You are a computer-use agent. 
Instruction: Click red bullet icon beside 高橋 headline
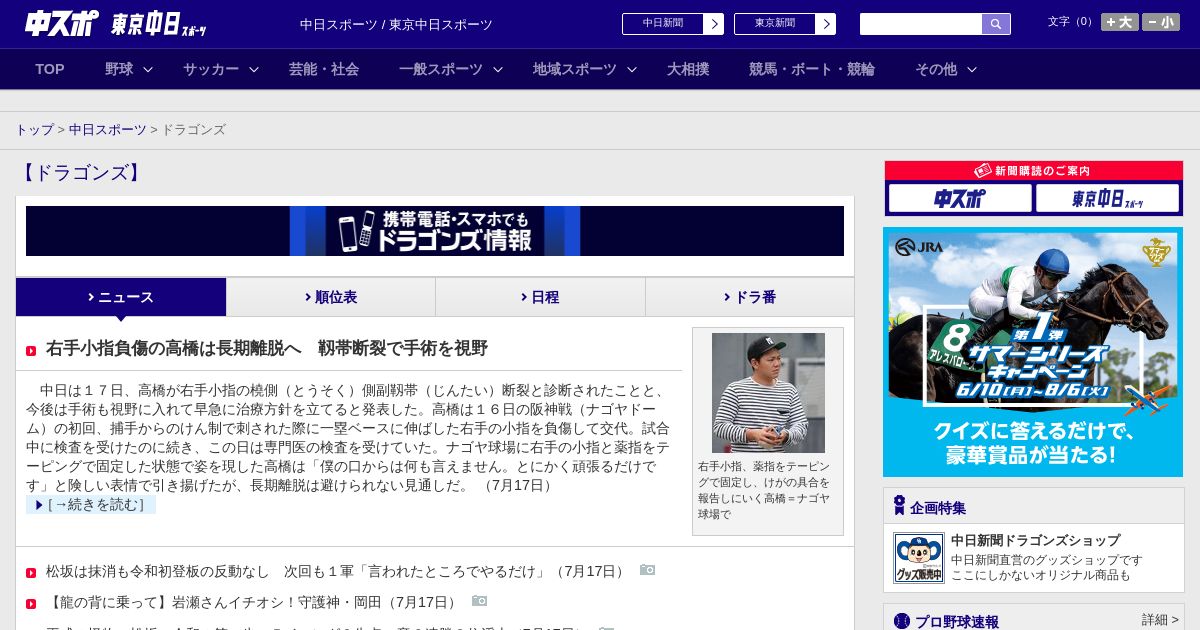[31, 351]
